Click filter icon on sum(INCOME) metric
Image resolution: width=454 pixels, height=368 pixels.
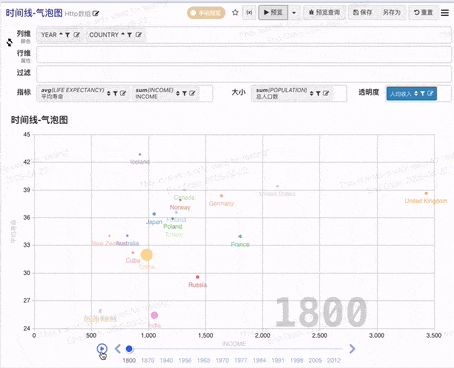point(184,93)
